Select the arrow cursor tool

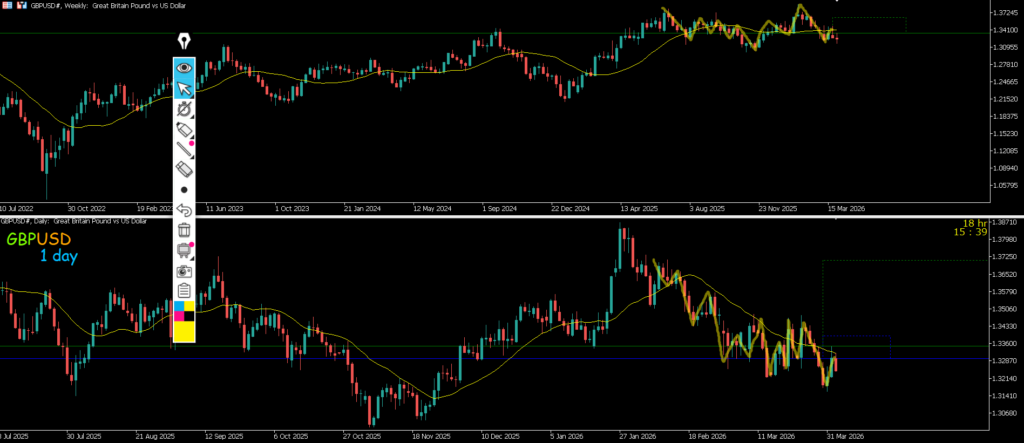184,88
